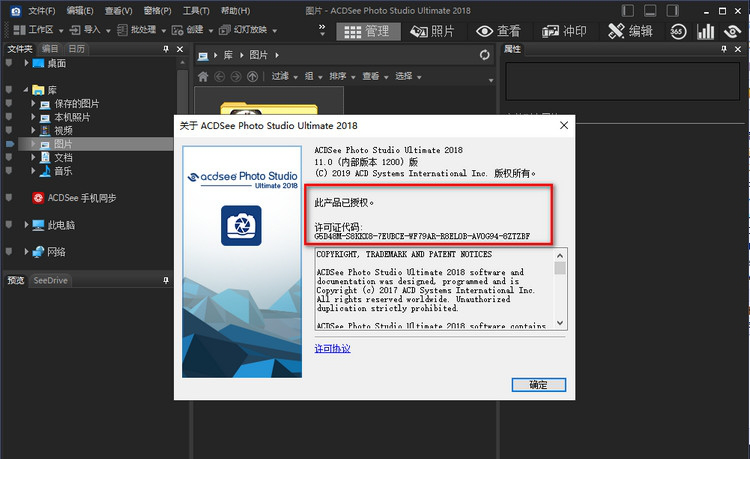Image resolution: width=750 pixels, height=477 pixels.
Task: Collapse the 库 tree node
Action: tap(26, 90)
